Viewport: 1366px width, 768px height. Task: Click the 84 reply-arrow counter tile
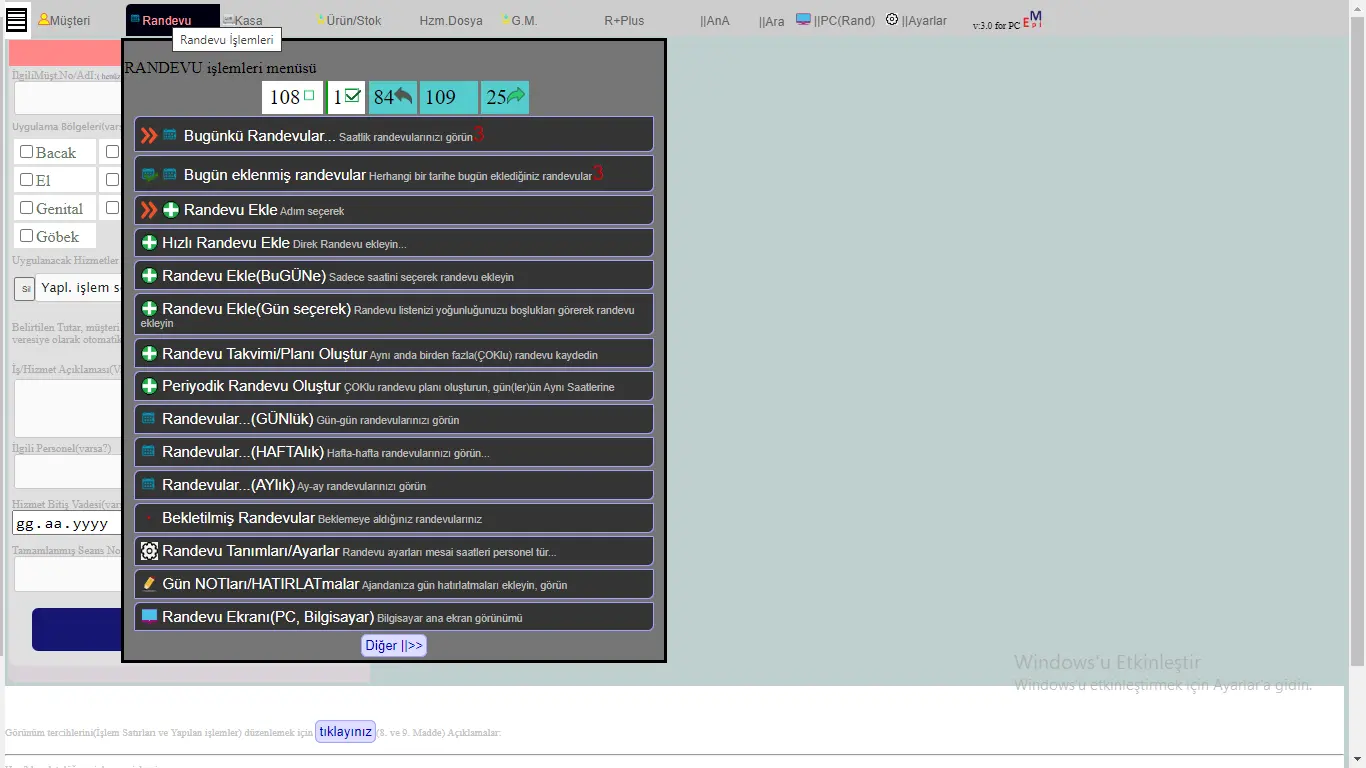coord(393,97)
